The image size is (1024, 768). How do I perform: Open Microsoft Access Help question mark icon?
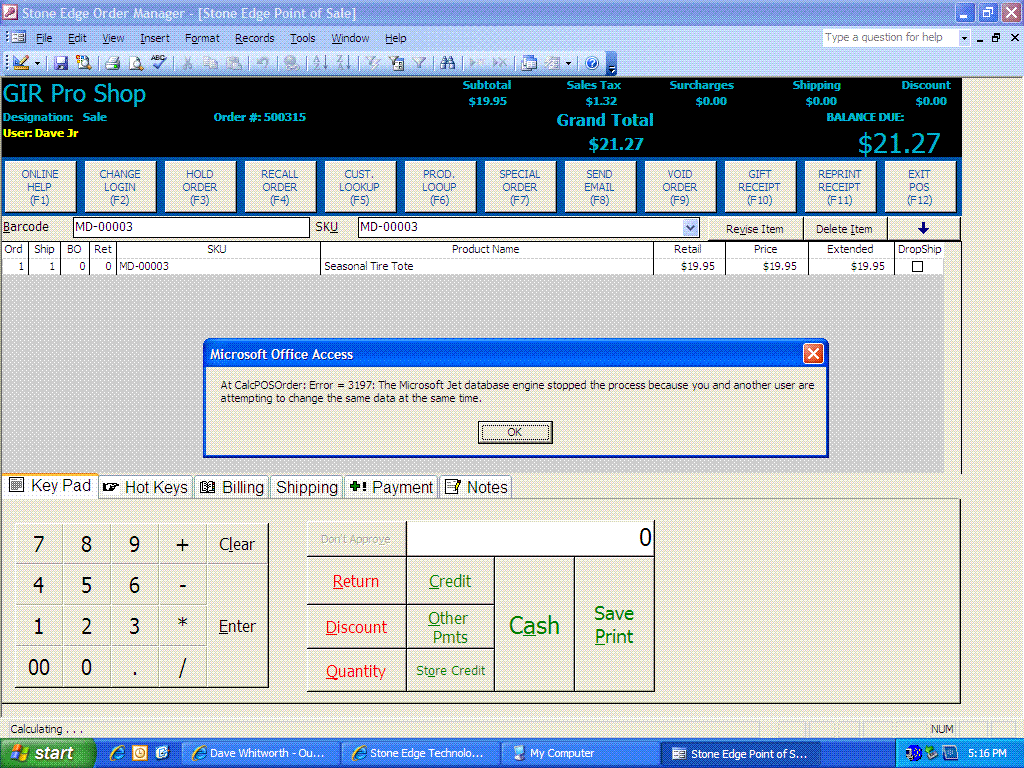(591, 63)
